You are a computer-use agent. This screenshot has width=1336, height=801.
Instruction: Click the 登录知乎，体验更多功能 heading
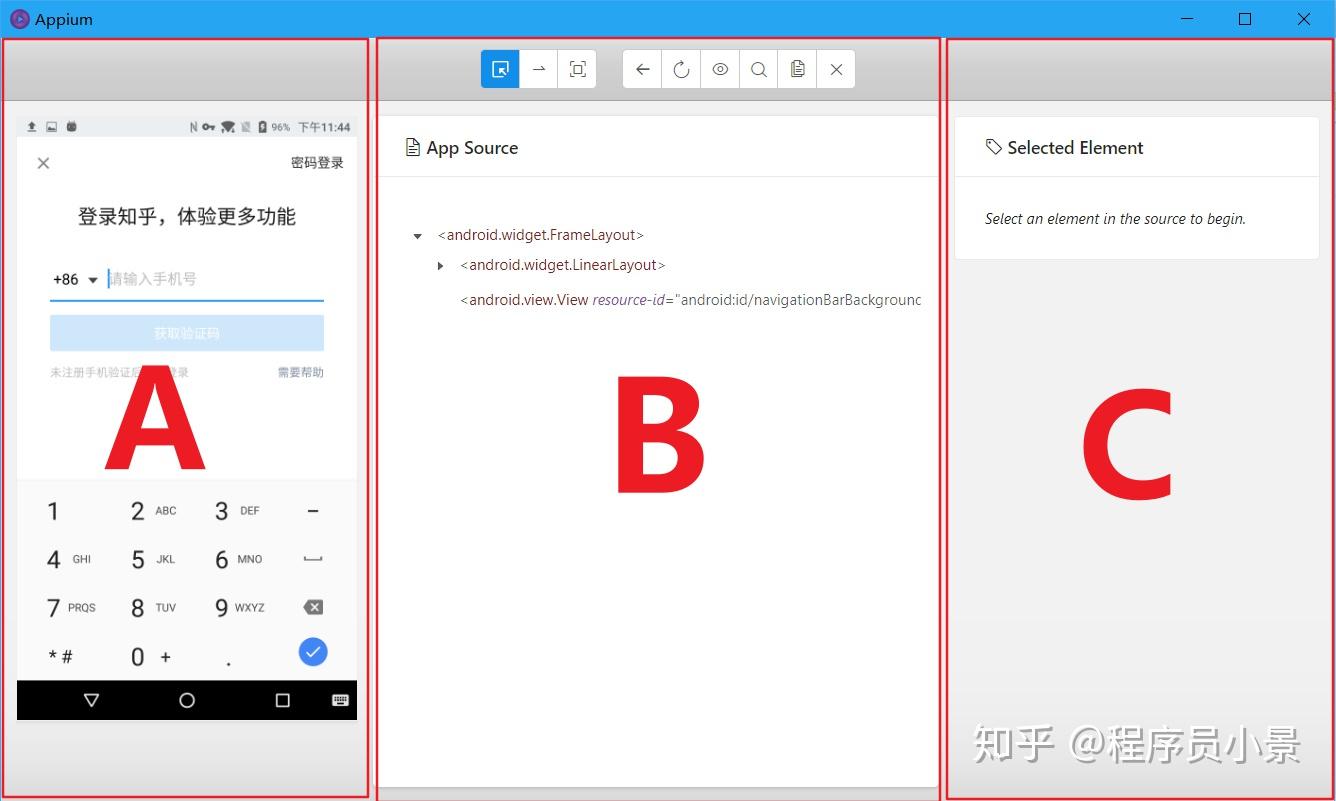(x=187, y=217)
